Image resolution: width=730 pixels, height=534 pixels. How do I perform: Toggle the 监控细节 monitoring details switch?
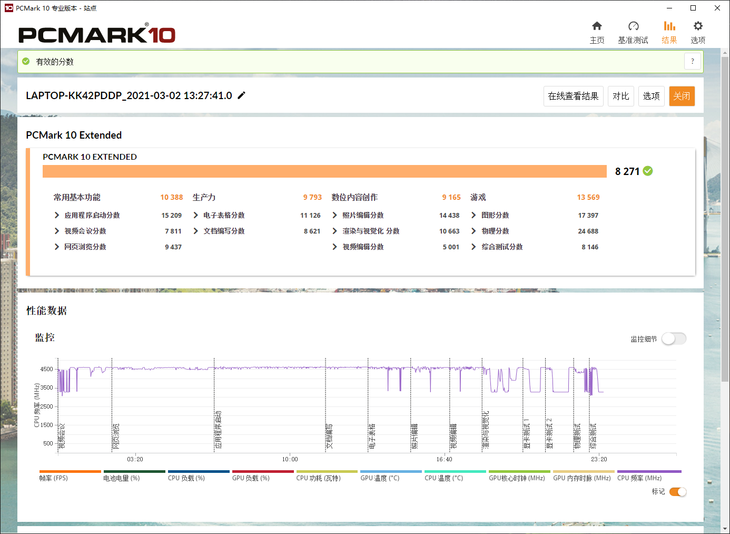point(673,339)
